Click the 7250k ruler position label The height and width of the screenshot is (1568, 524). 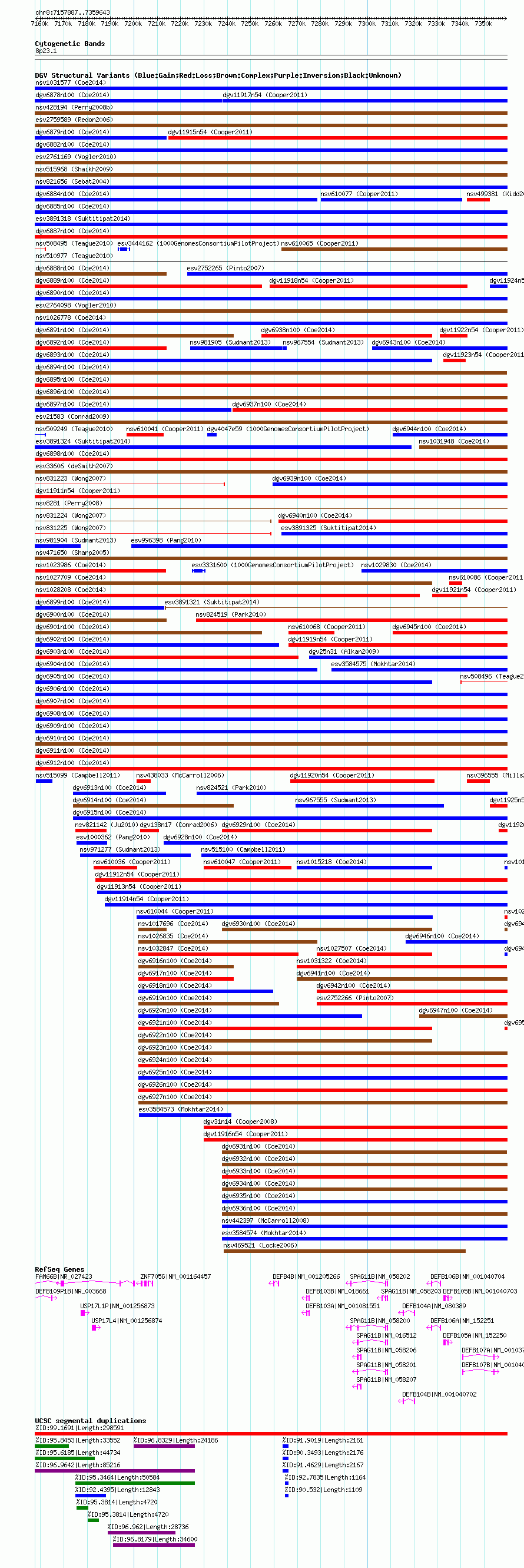[x=250, y=24]
